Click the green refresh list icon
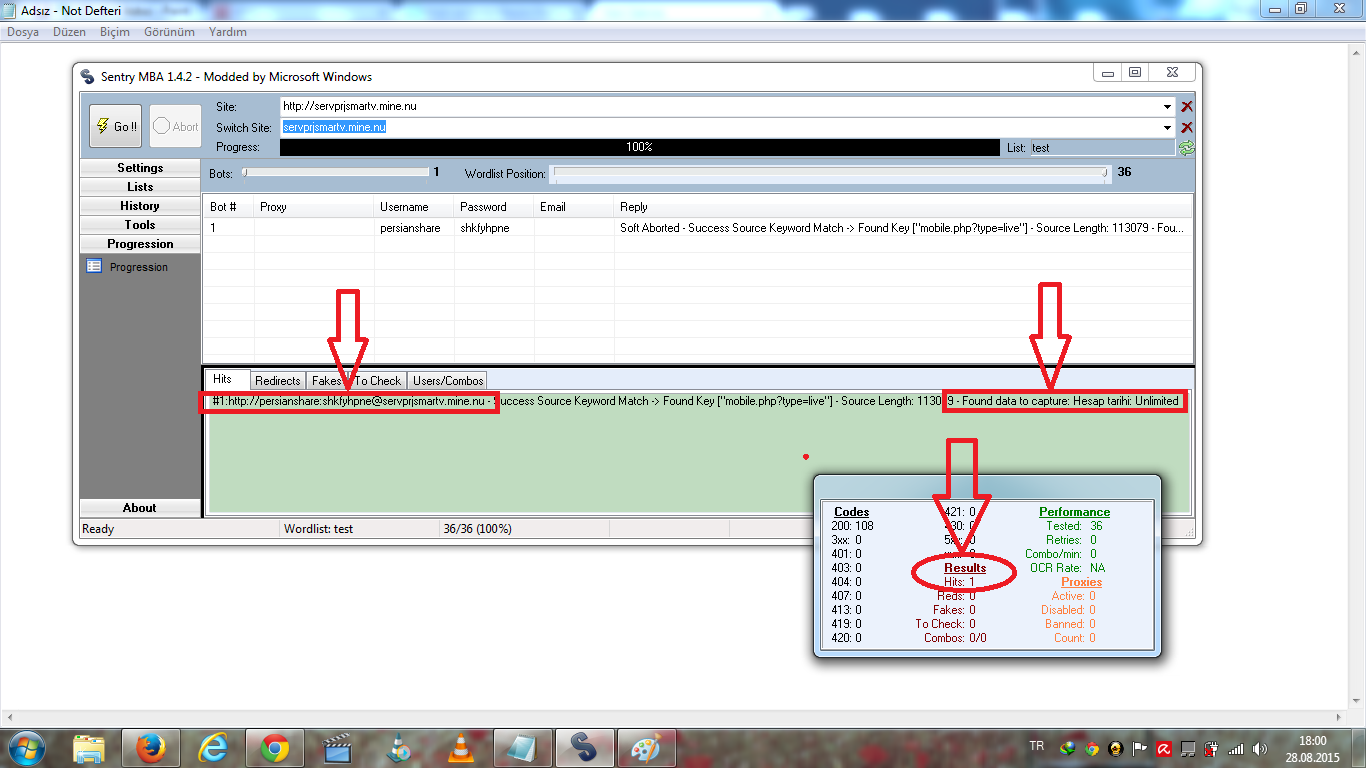1366x768 pixels. click(x=1186, y=148)
